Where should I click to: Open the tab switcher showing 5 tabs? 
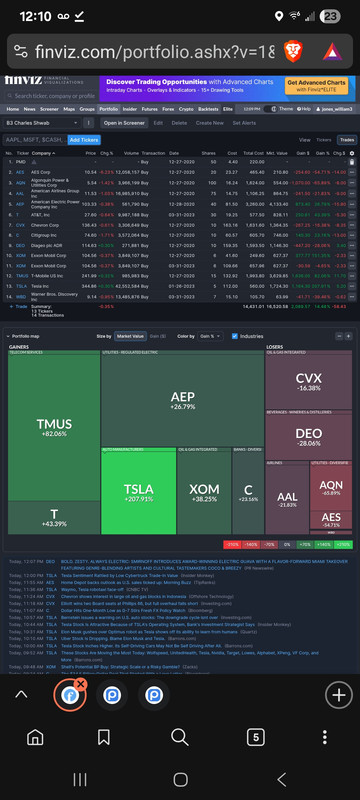(x=255, y=737)
